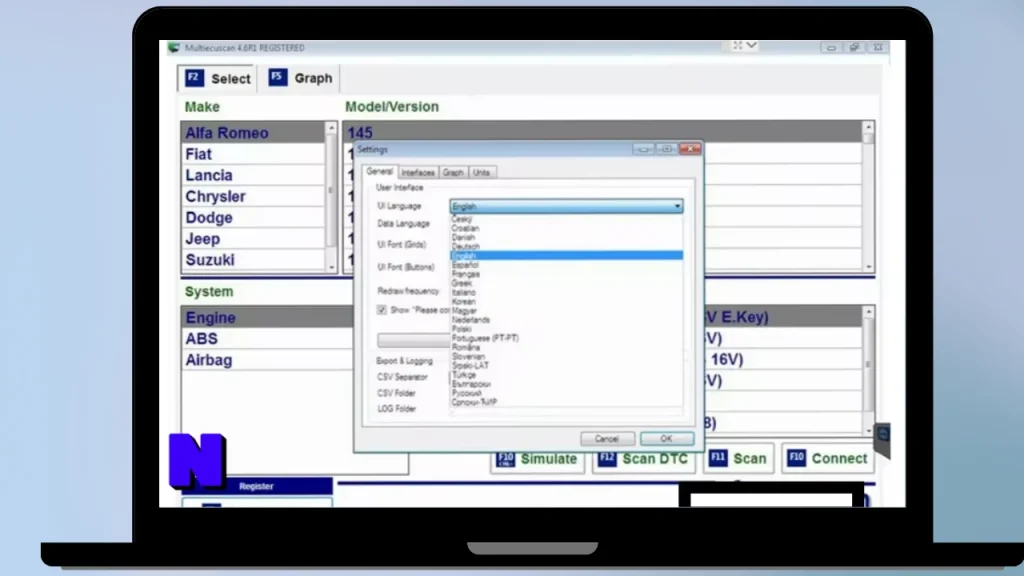Select Suzuki in Make list
This screenshot has width=1024, height=576.
click(x=253, y=260)
